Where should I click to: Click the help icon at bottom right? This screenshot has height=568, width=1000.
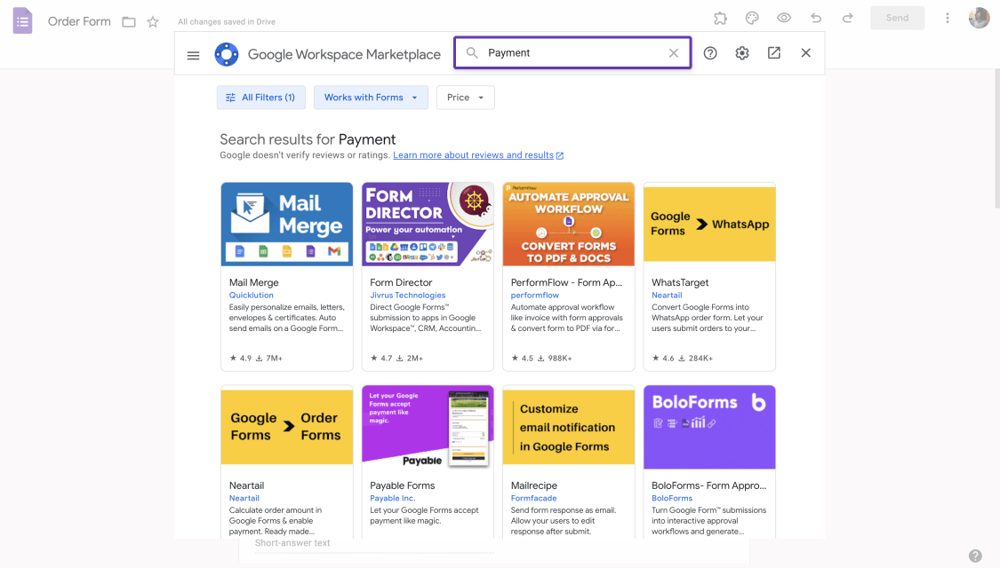click(x=975, y=556)
